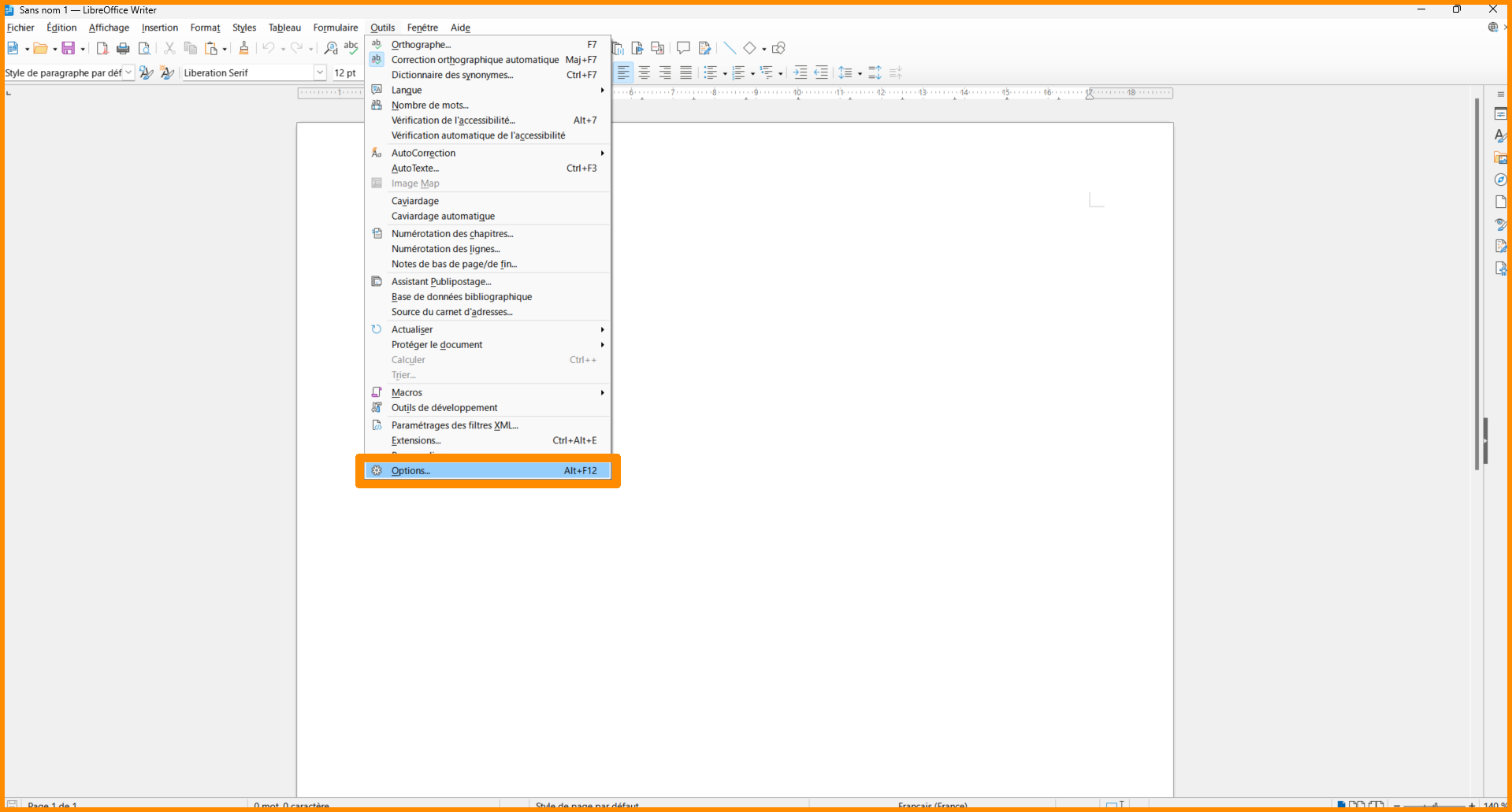This screenshot has height=812, width=1512.
Task: Open the Format menu
Action: tap(205, 28)
